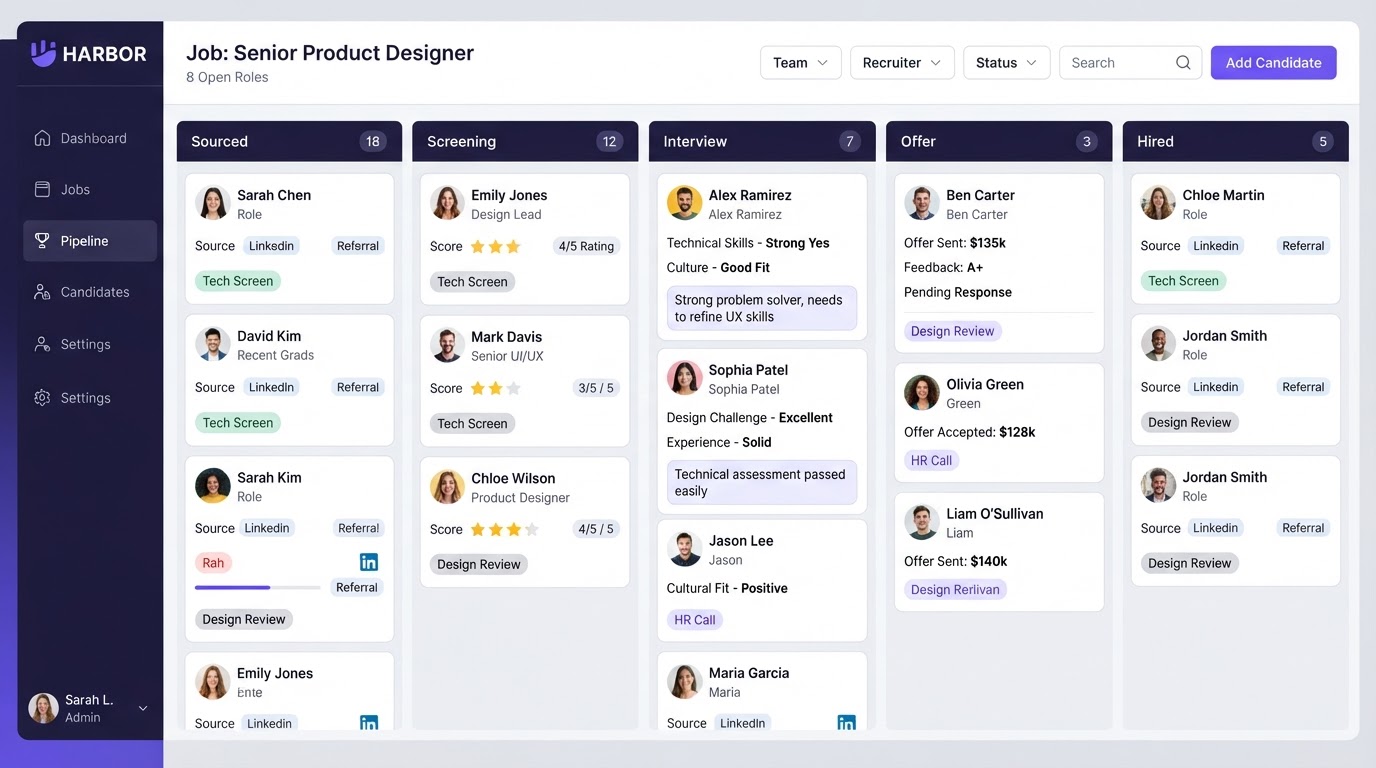Screen dimensions: 1376x768
Task: Click the Hired column header title
Action: pos(1155,141)
